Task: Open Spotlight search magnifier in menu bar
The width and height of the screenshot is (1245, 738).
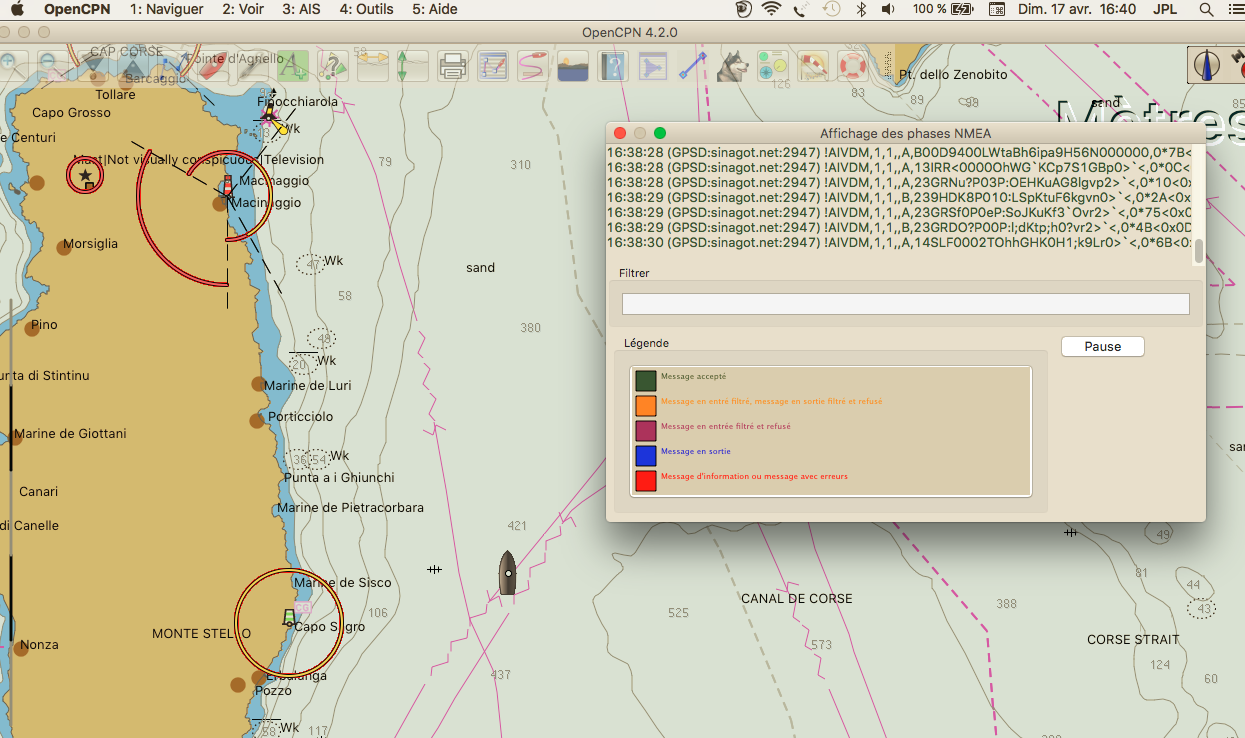Action: (1206, 9)
